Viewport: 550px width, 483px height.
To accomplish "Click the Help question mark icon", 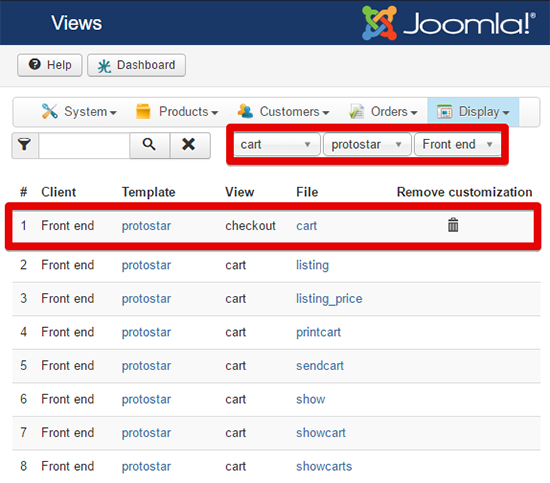I will pyautogui.click(x=34, y=65).
